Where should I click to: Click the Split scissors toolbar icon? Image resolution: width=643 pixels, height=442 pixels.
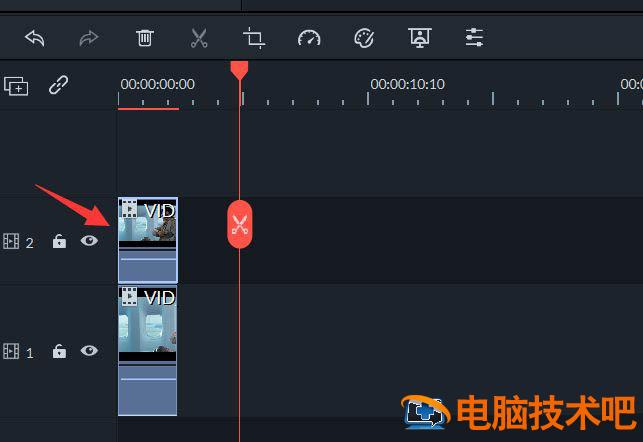pyautogui.click(x=199, y=38)
